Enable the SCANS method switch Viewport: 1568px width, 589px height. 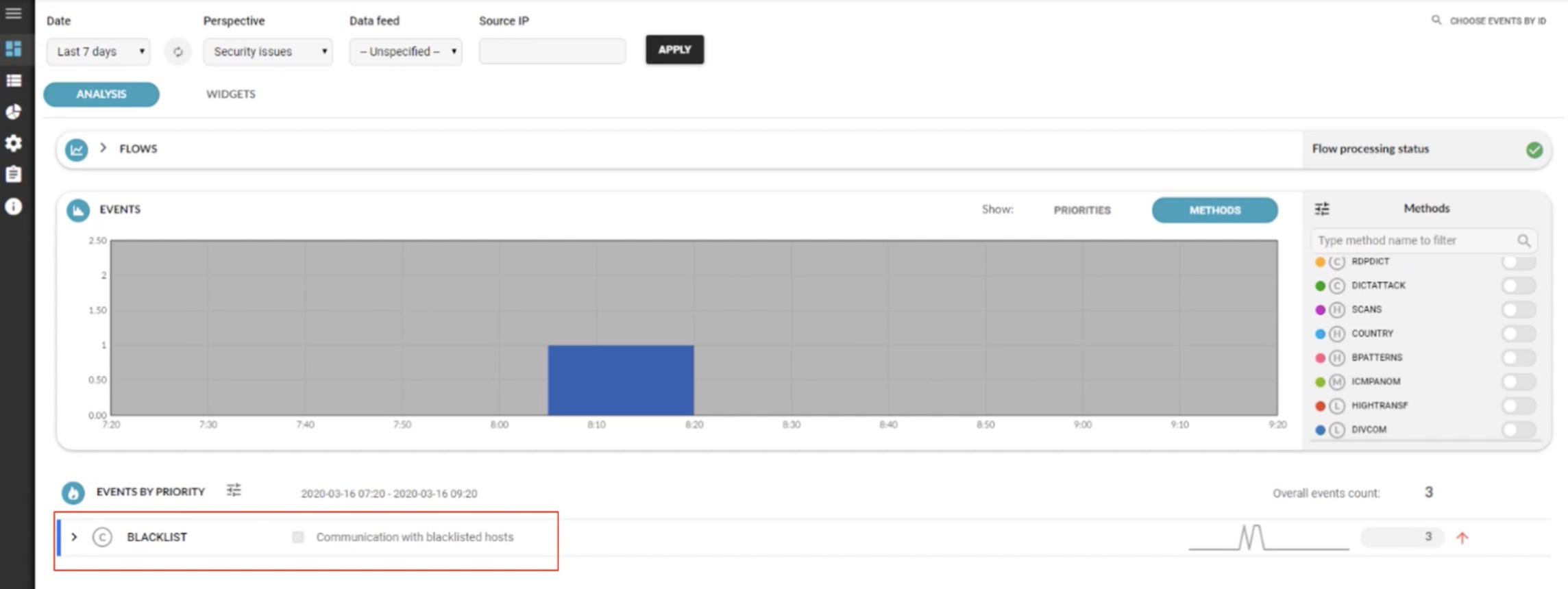coord(1517,310)
